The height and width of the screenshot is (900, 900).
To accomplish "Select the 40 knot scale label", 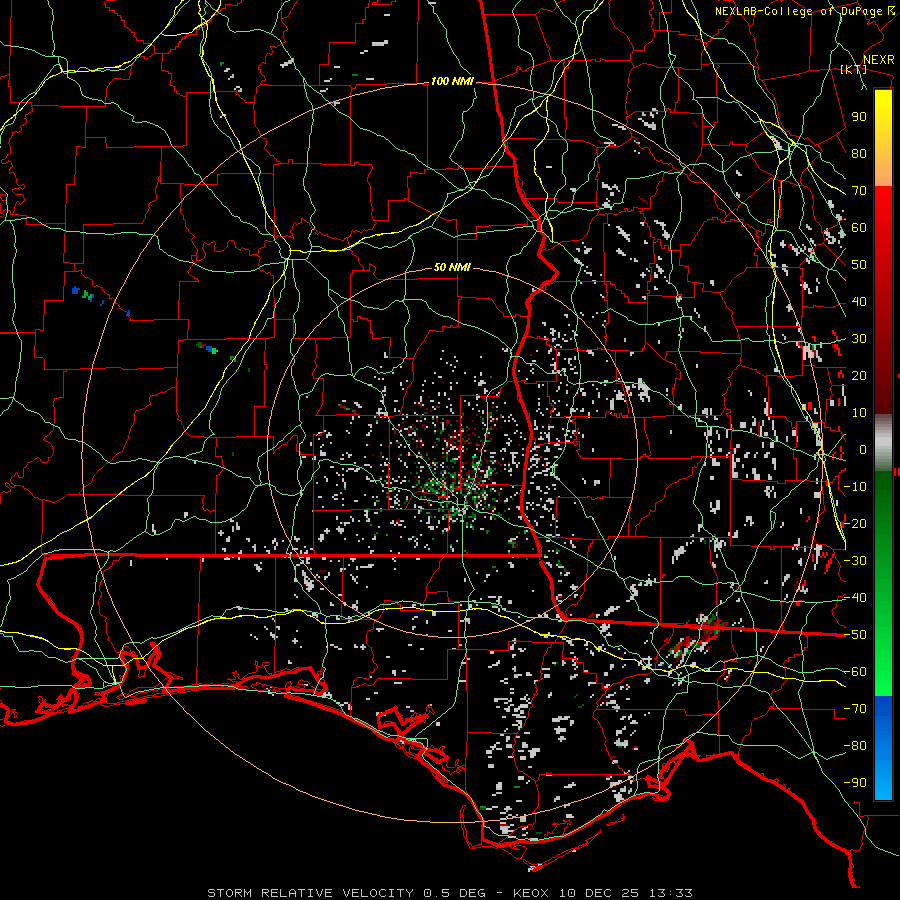I will [x=859, y=301].
